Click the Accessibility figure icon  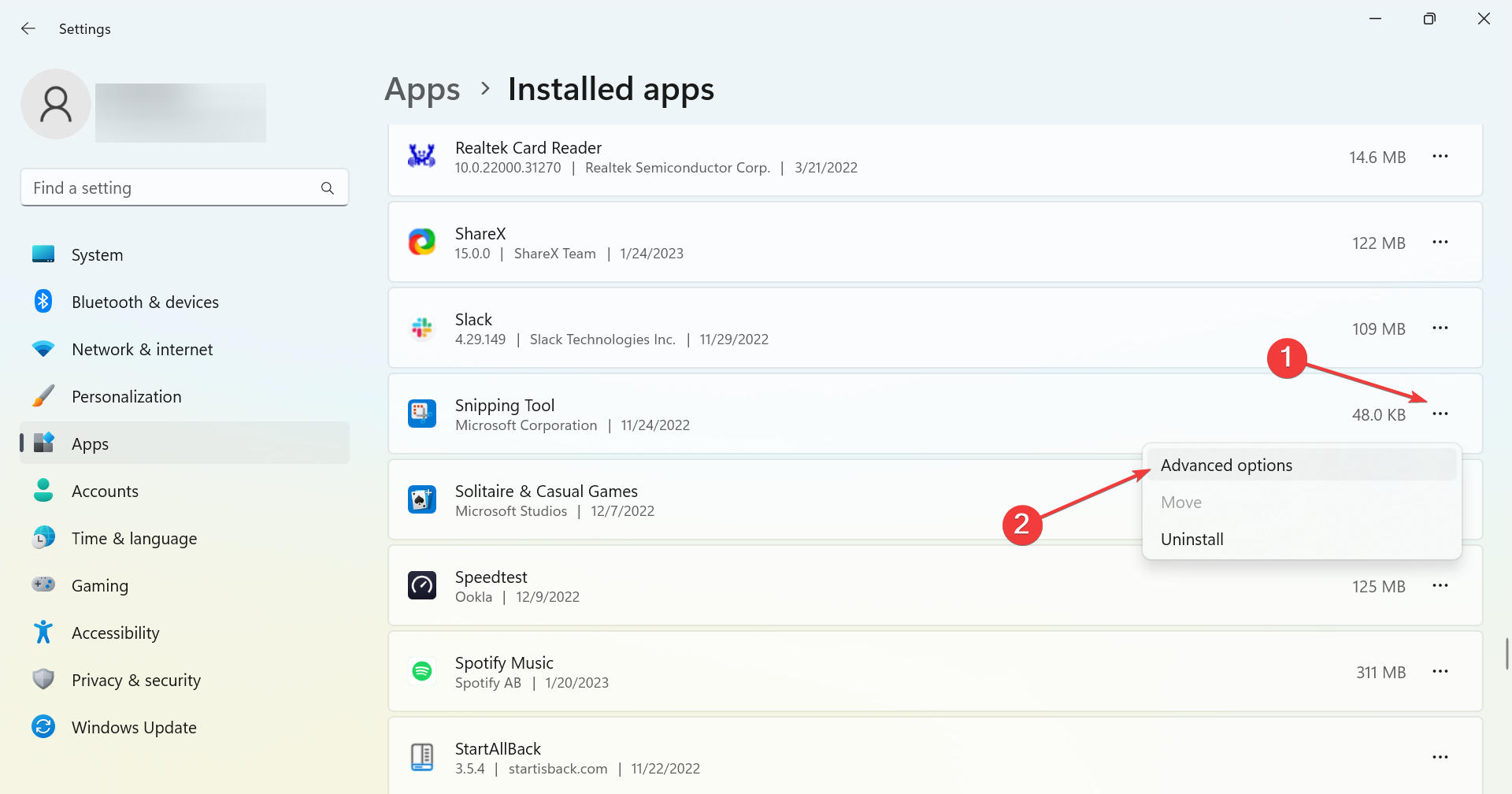(x=43, y=633)
